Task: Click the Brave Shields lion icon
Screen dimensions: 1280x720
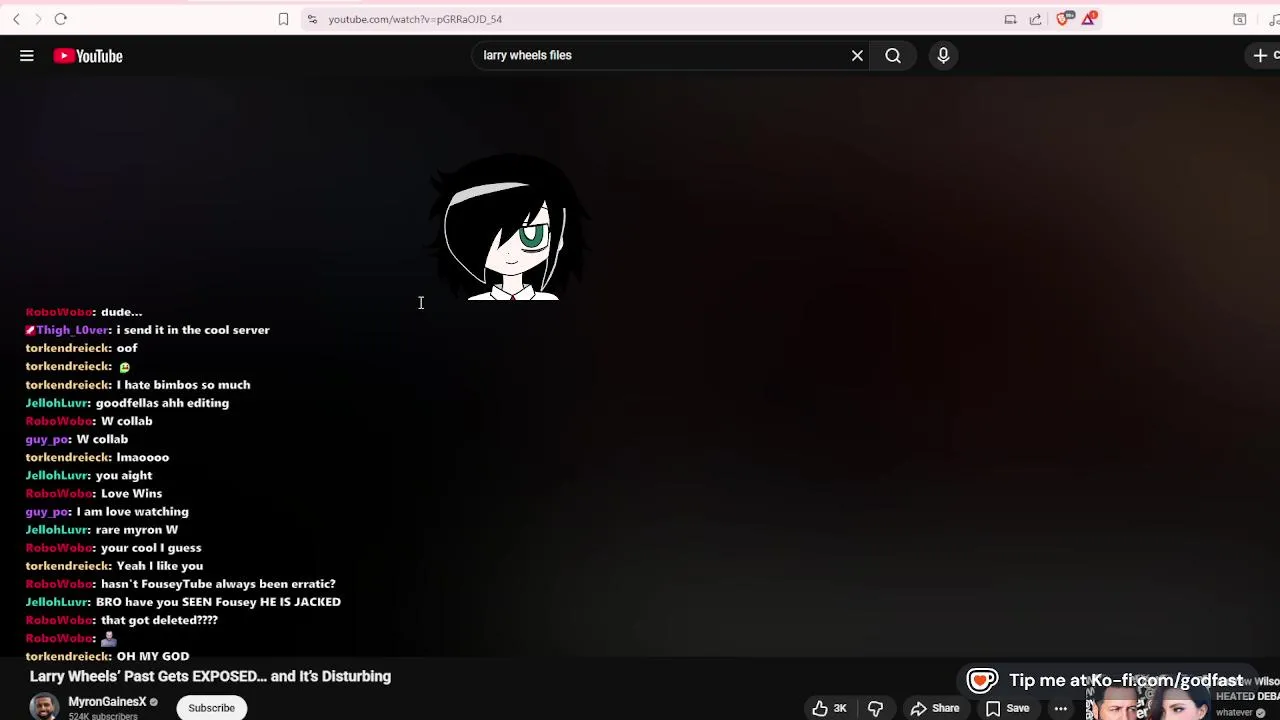Action: (x=1064, y=18)
